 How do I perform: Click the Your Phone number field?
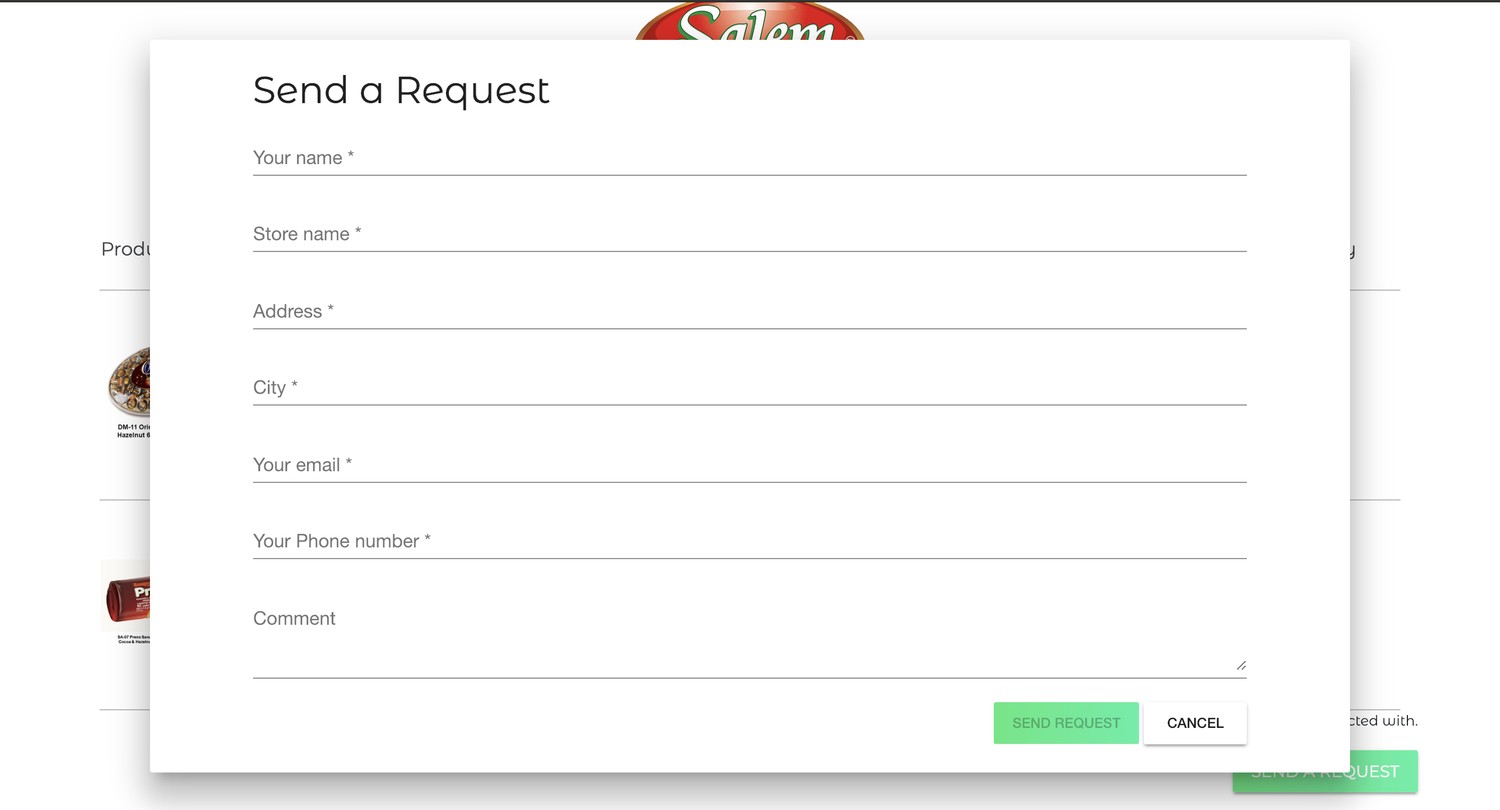pos(749,541)
